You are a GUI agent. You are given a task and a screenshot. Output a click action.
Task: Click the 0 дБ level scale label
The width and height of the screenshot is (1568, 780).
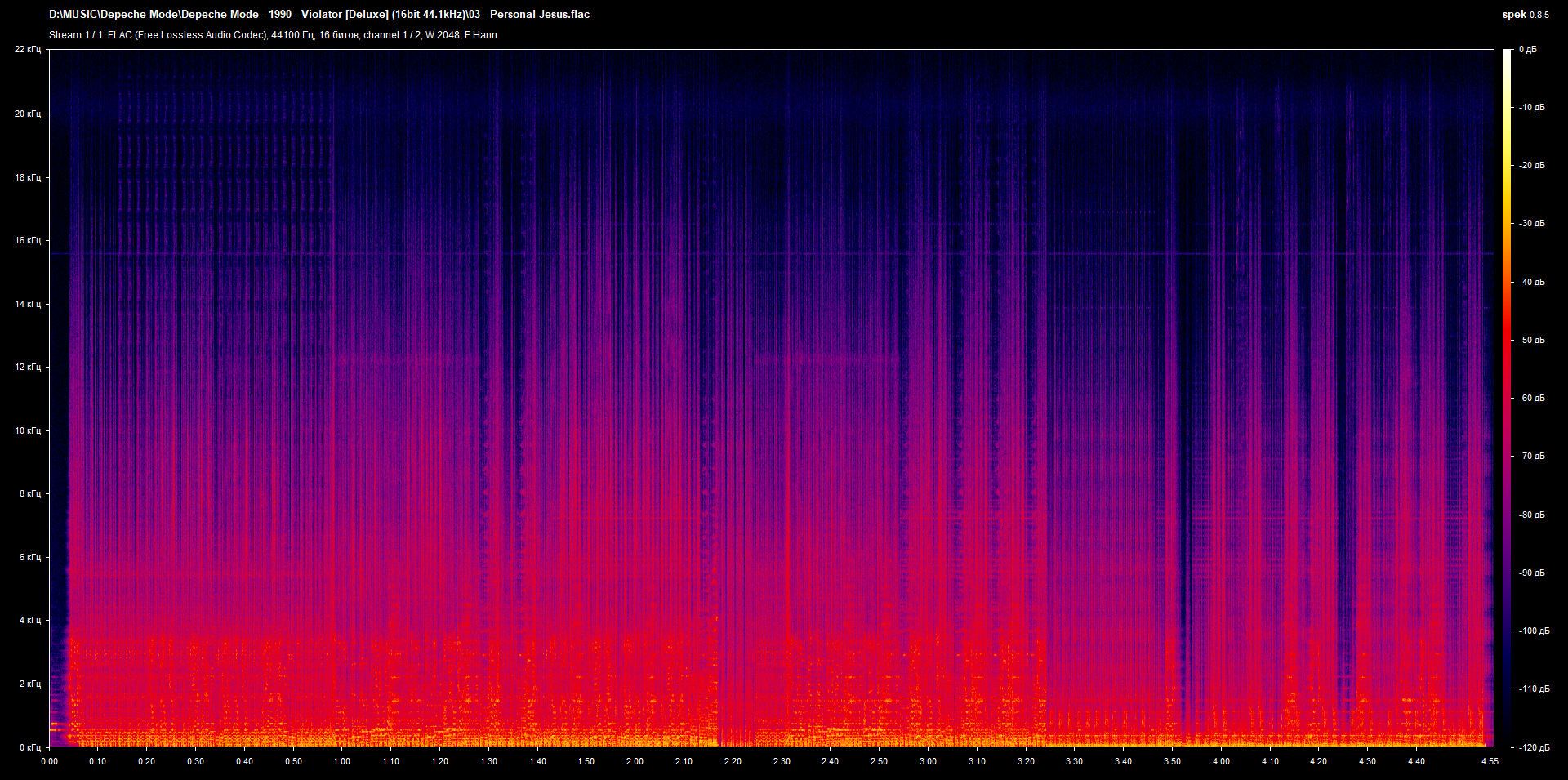pyautogui.click(x=1527, y=50)
